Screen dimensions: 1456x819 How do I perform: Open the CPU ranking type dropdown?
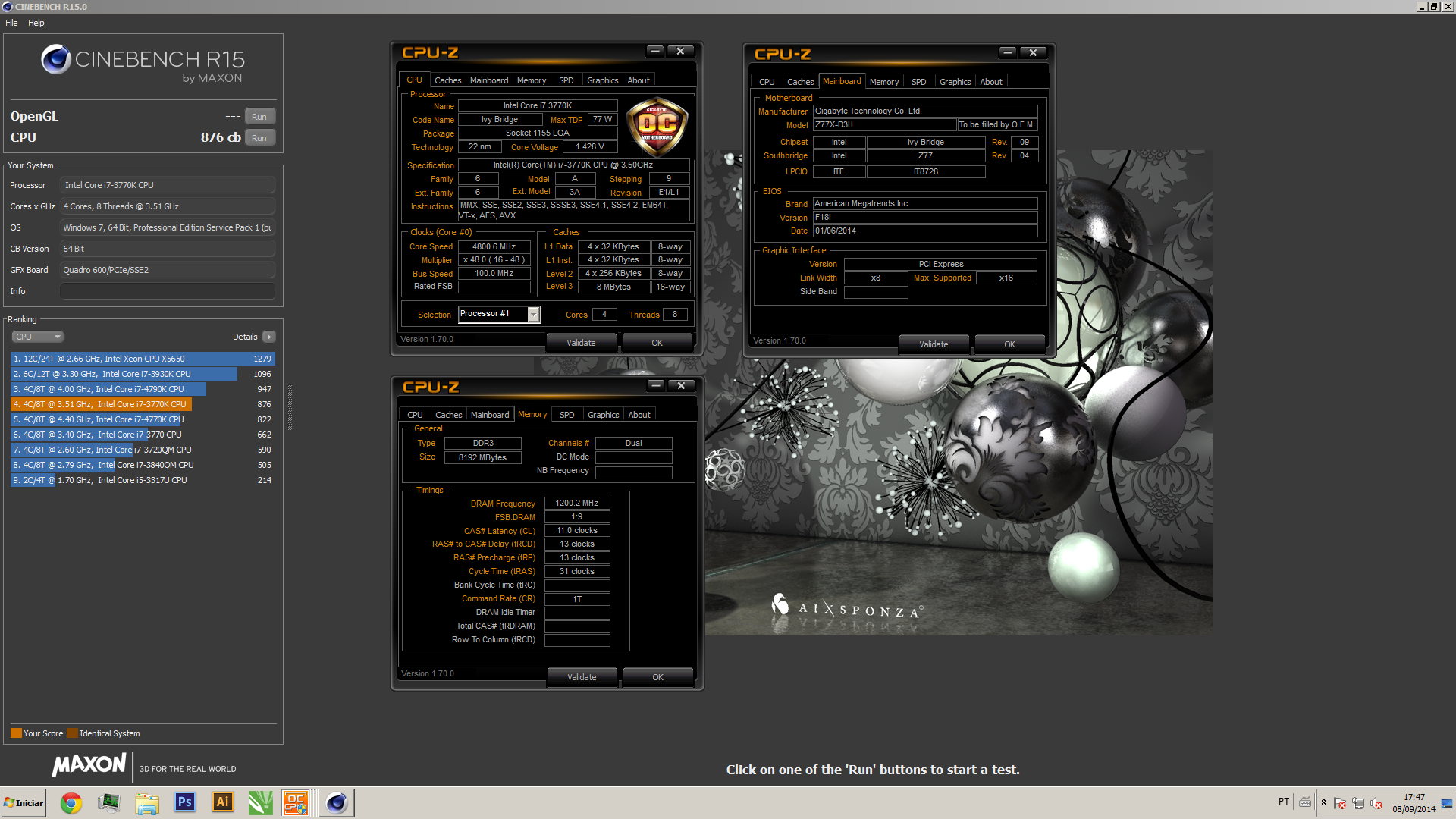pyautogui.click(x=36, y=337)
